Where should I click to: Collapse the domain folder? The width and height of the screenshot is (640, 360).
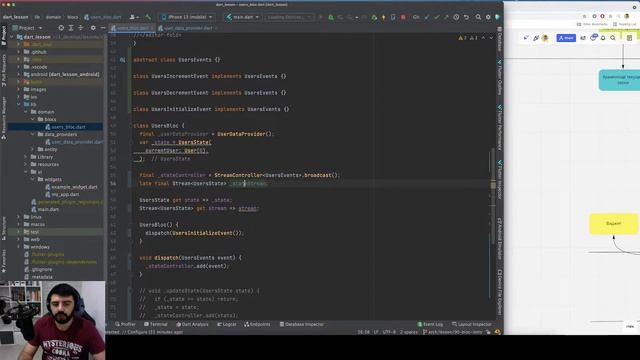point(26,112)
